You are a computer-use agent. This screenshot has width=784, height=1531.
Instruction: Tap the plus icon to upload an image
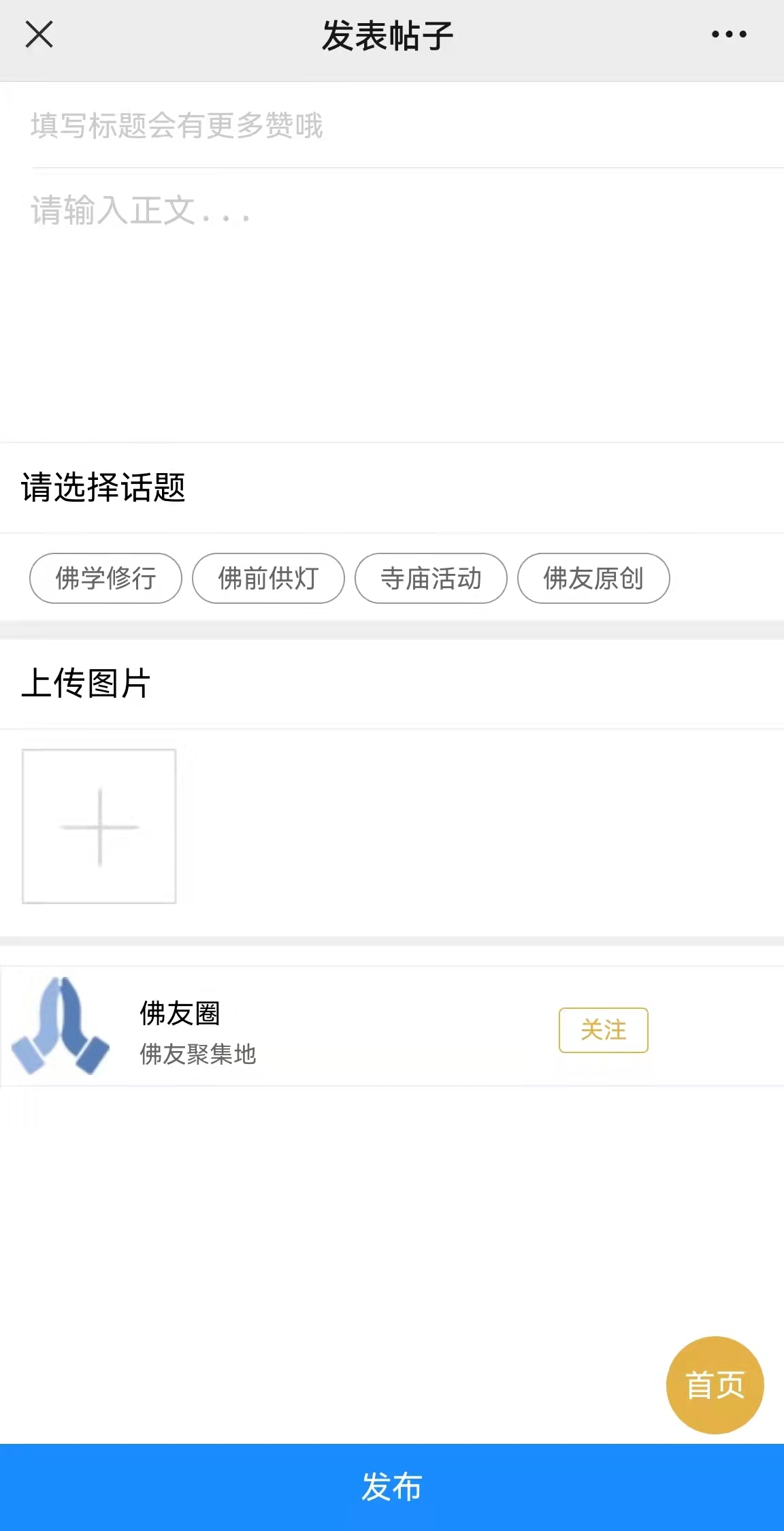tap(99, 826)
